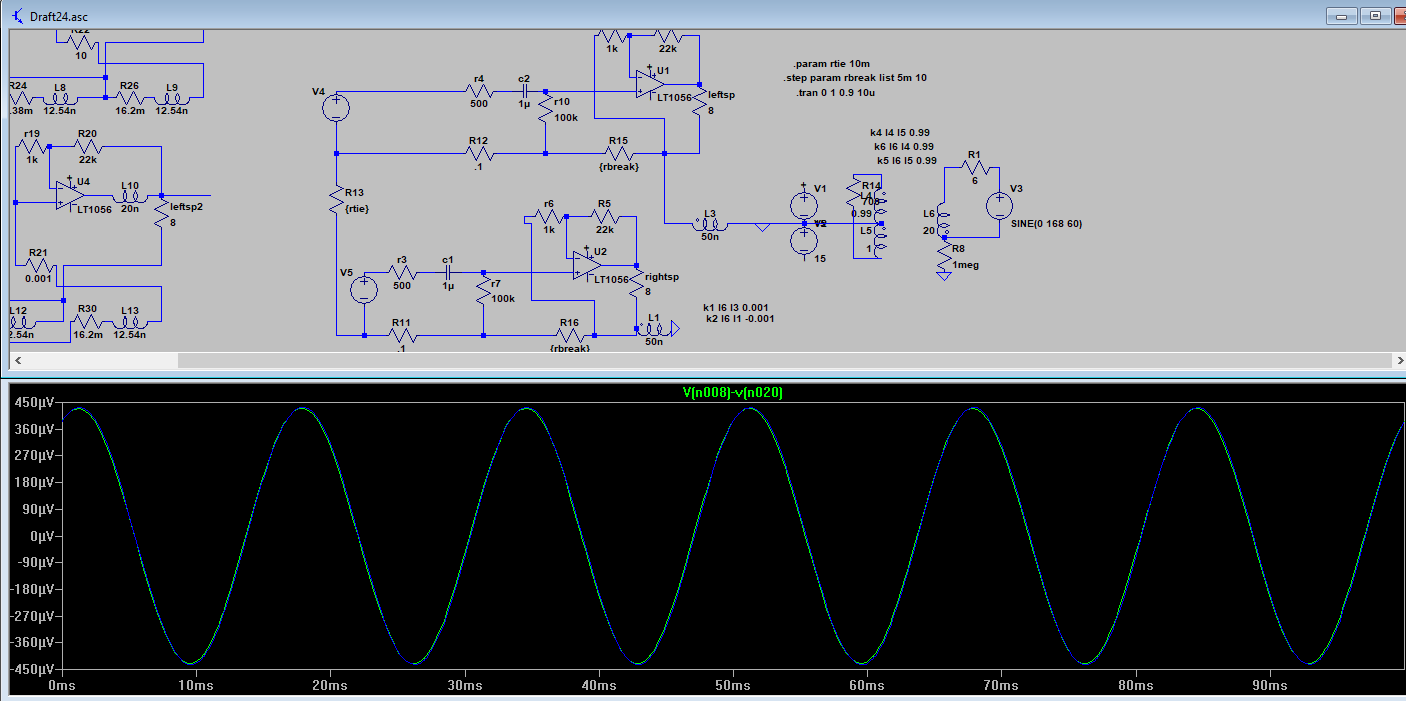Click the LTspice schematic icon in the title bar
1406x701 pixels.
[x=16, y=16]
